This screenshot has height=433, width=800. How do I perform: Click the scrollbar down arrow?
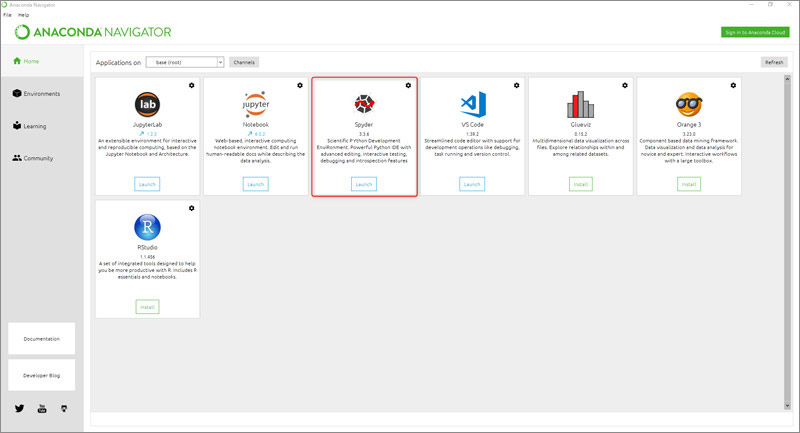pyautogui.click(x=787, y=406)
